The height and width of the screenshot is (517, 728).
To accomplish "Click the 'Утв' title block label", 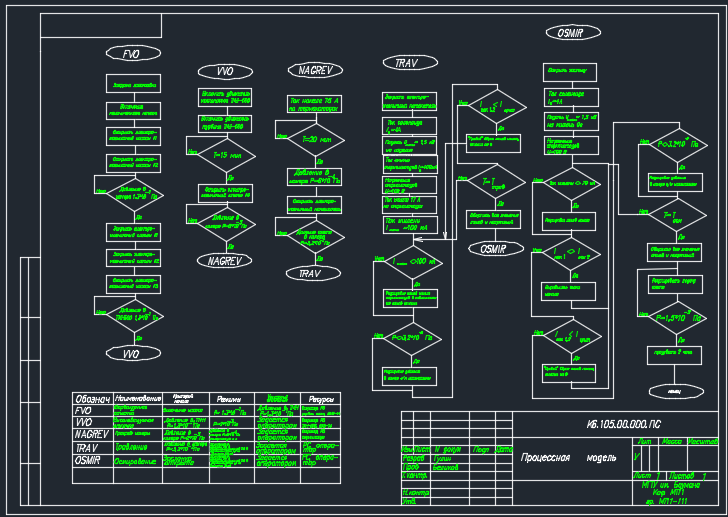I will 409,501.
